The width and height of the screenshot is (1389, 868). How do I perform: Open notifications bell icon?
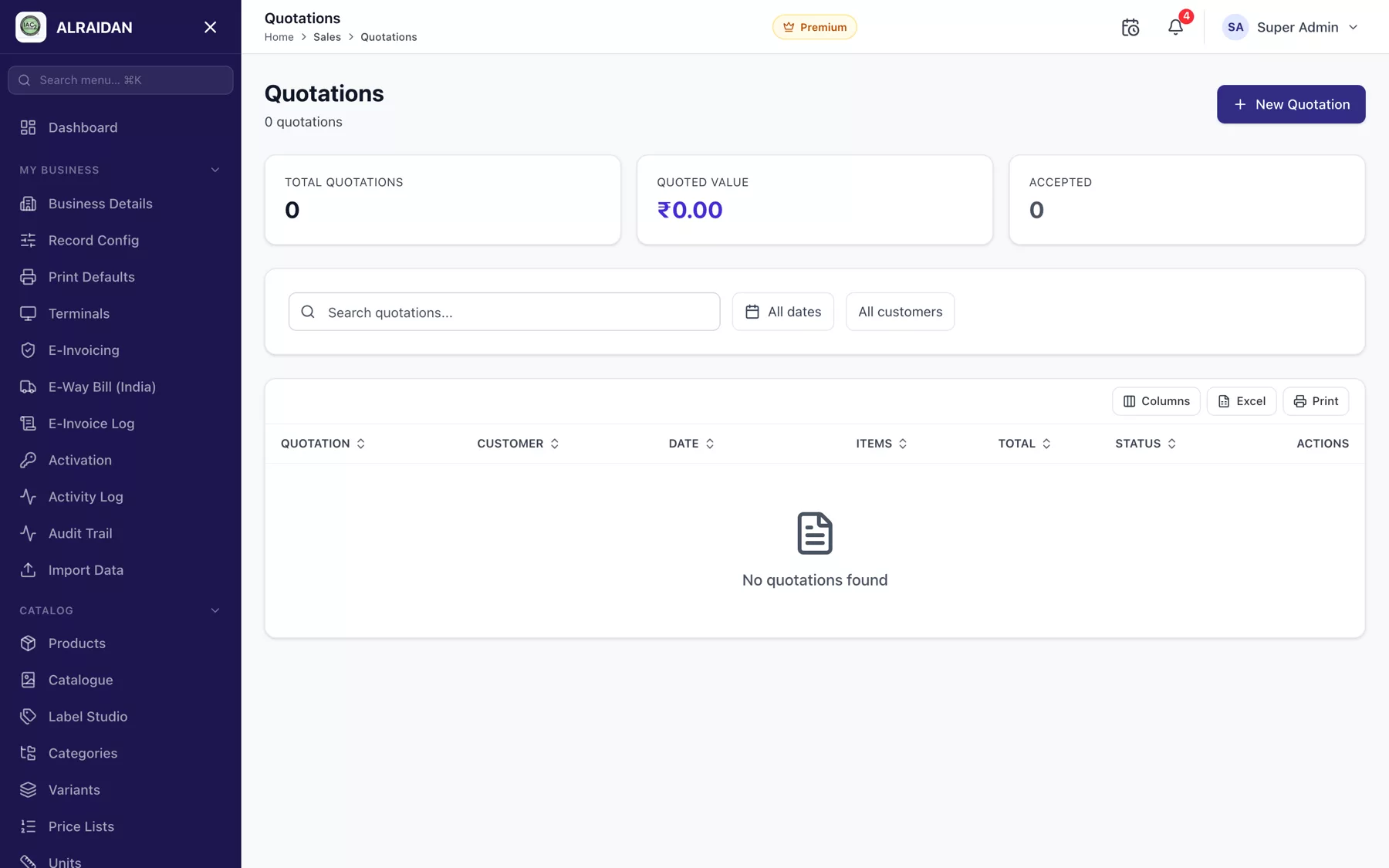(1175, 27)
